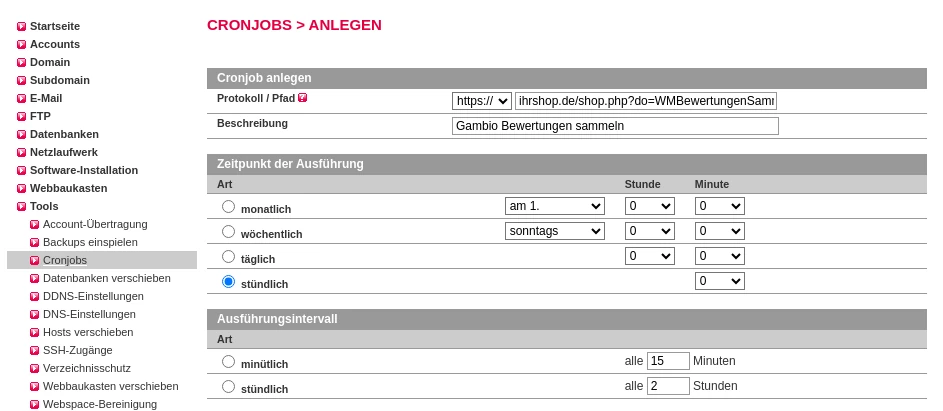Click the red arrow icon beside Datenbanken
943x411 pixels.
pos(22,135)
